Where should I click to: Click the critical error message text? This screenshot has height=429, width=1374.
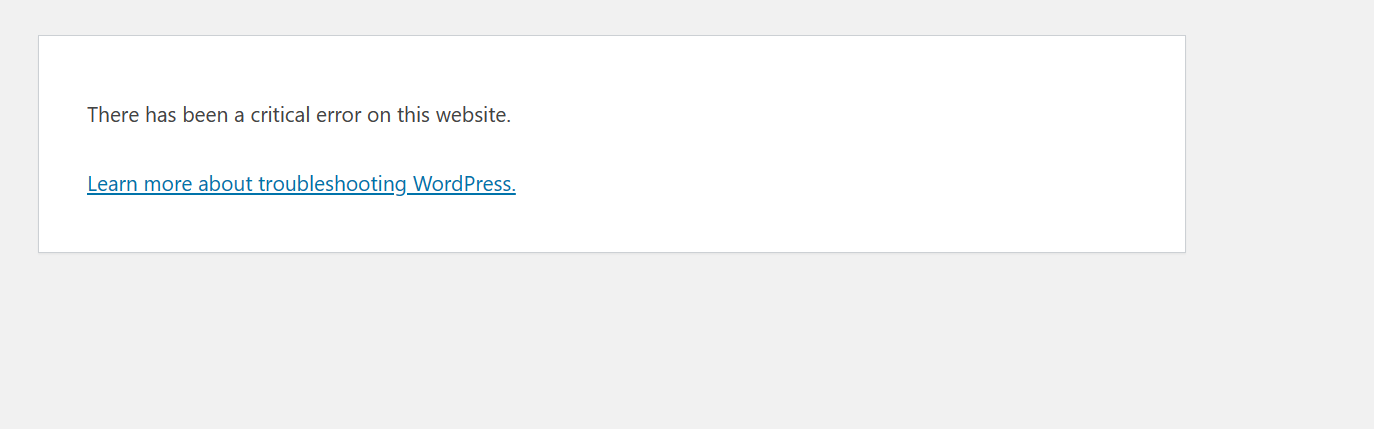[299, 115]
